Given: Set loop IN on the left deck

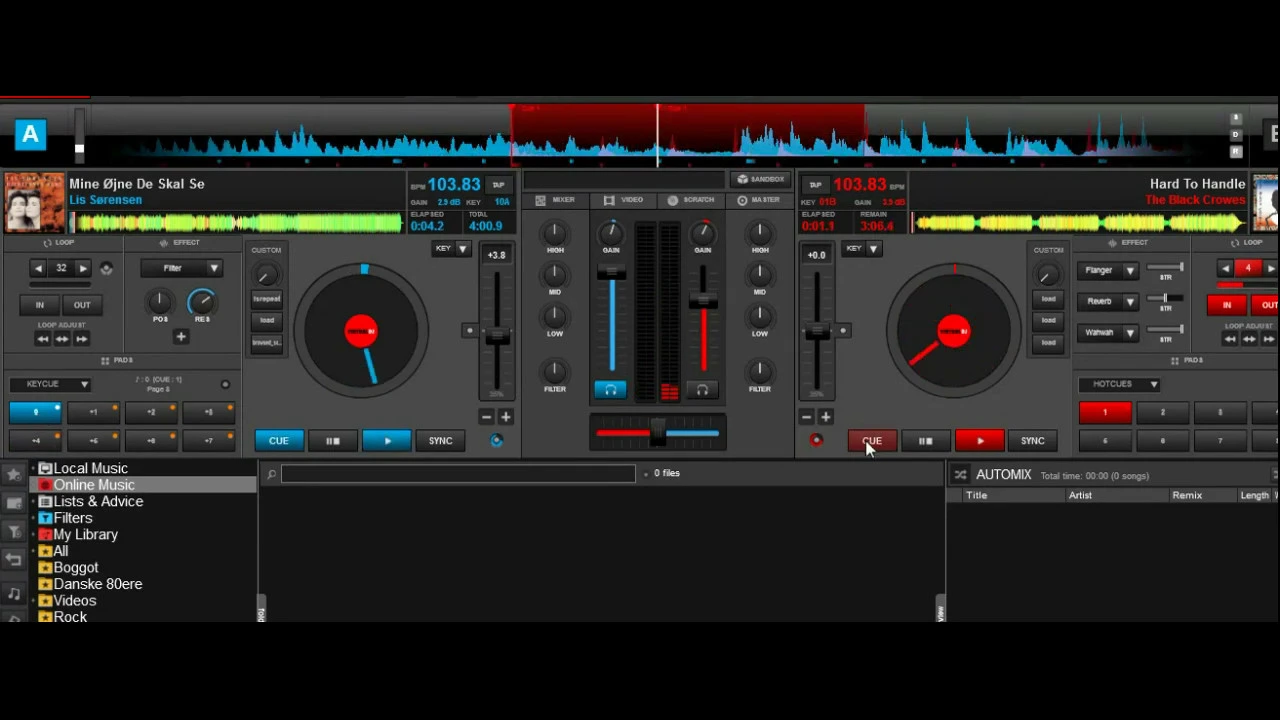Looking at the screenshot, I should pyautogui.click(x=39, y=305).
